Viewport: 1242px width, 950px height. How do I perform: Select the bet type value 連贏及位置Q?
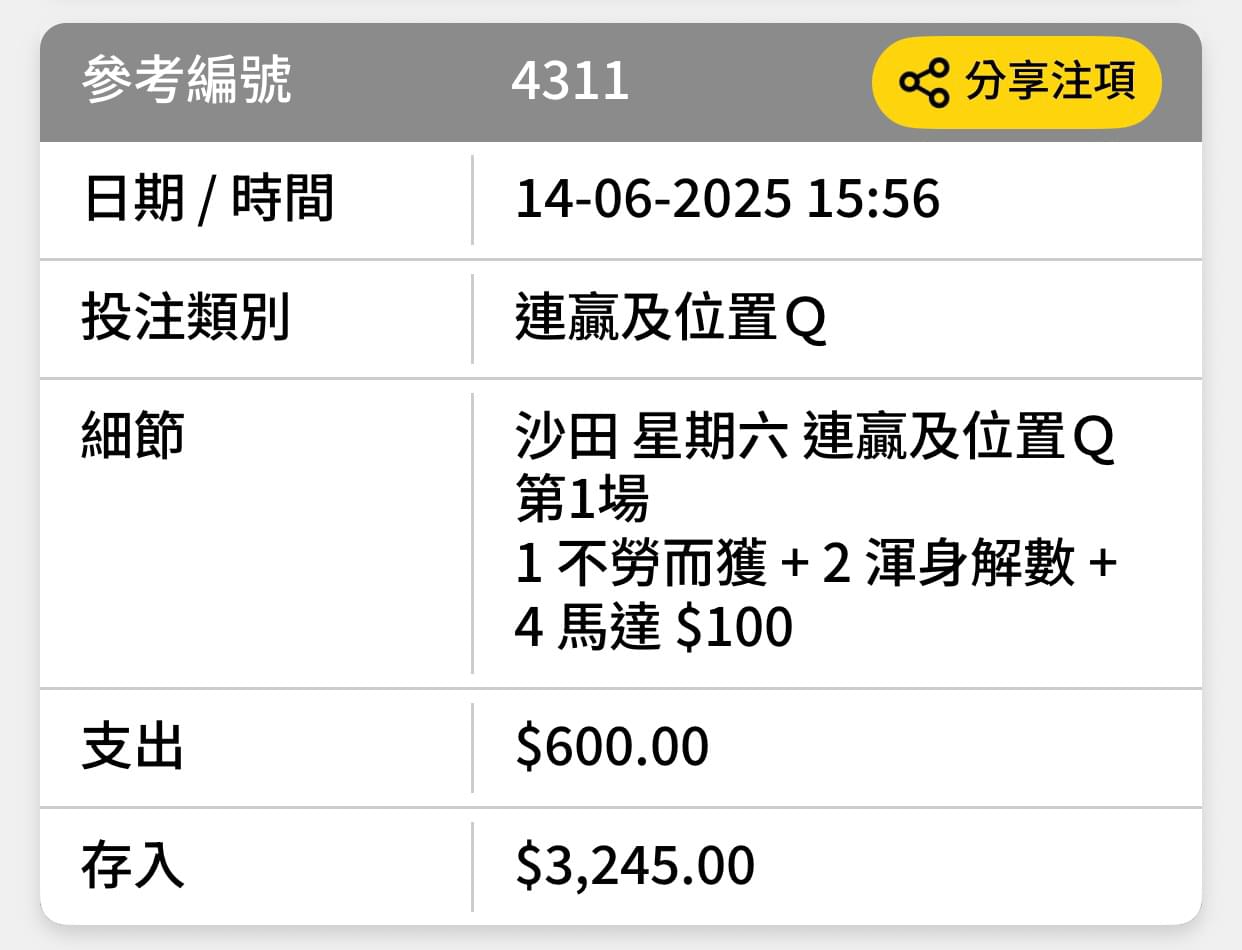[671, 319]
